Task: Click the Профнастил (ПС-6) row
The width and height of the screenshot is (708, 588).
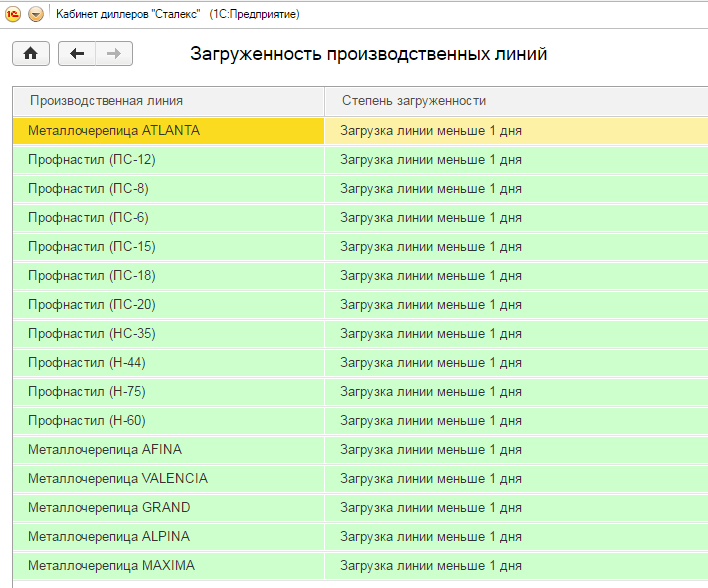Action: click(88, 218)
